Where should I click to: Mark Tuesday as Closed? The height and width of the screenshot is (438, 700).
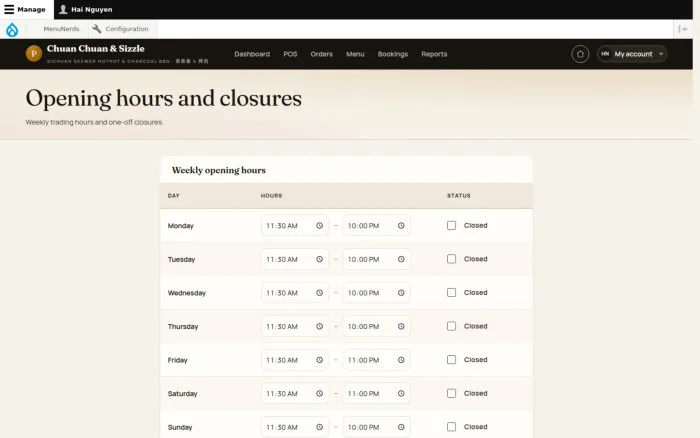pos(452,259)
